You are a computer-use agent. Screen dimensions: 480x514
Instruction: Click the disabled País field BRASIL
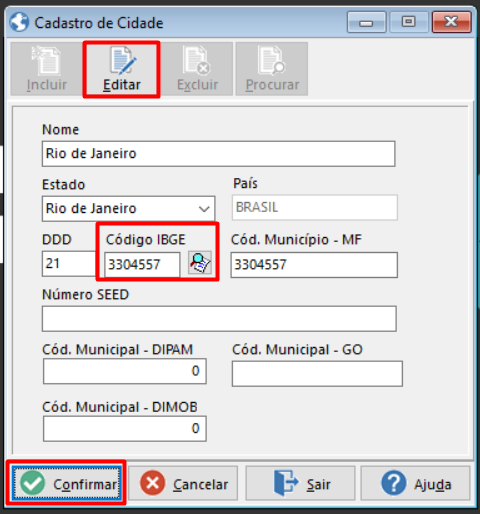[x=315, y=208]
